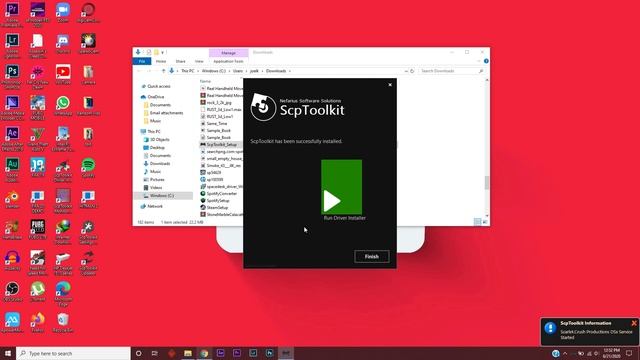
Task: Select Email attachments folder under OneDrive
Action: tap(166, 113)
